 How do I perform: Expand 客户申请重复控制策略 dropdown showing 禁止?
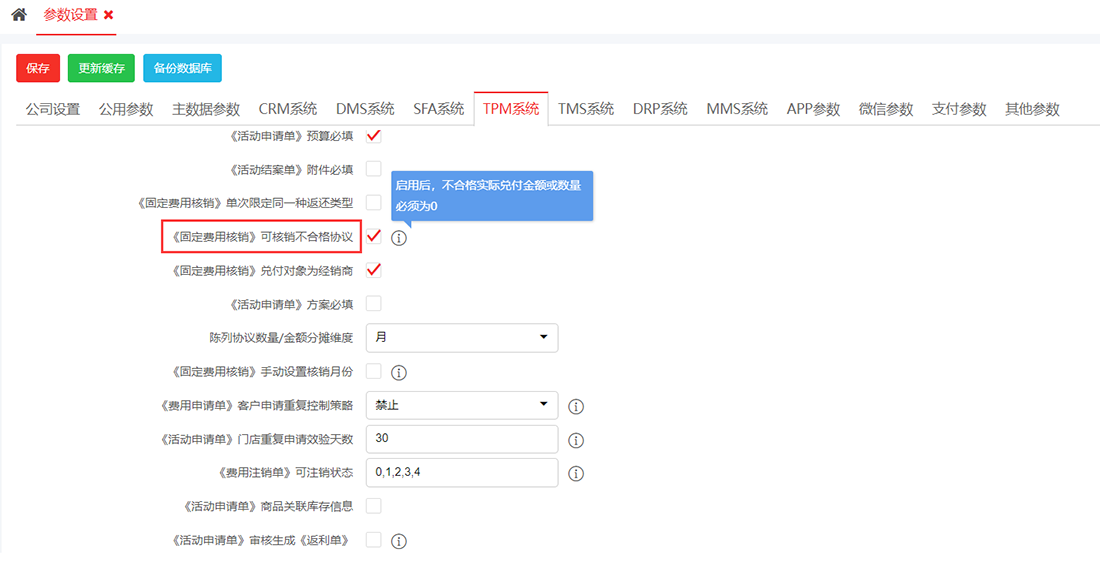click(x=461, y=405)
